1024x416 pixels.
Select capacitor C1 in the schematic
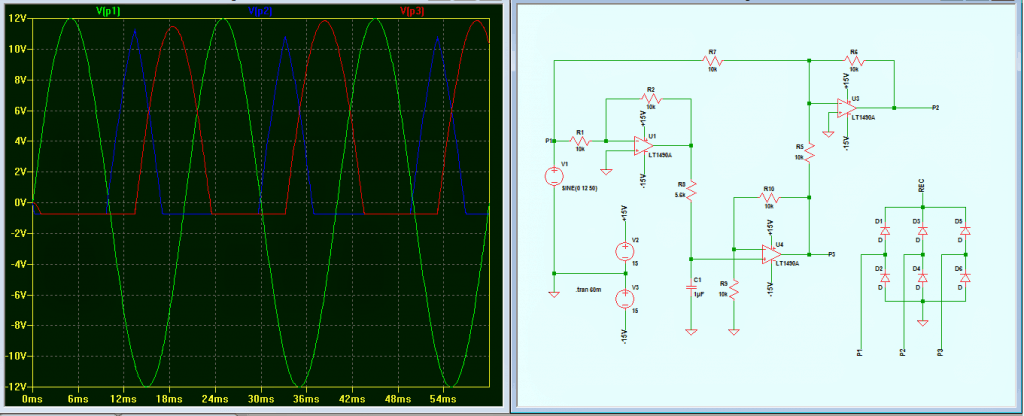click(690, 287)
